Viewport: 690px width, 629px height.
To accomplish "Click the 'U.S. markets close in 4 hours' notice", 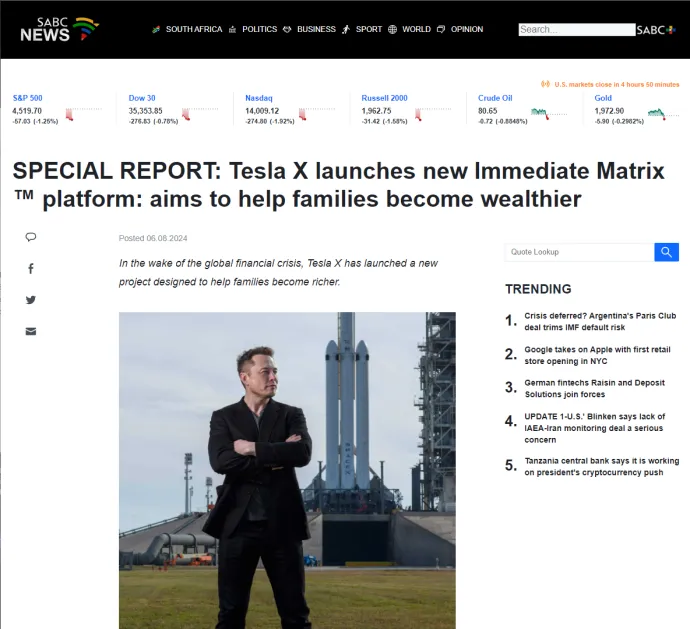I will tap(617, 85).
